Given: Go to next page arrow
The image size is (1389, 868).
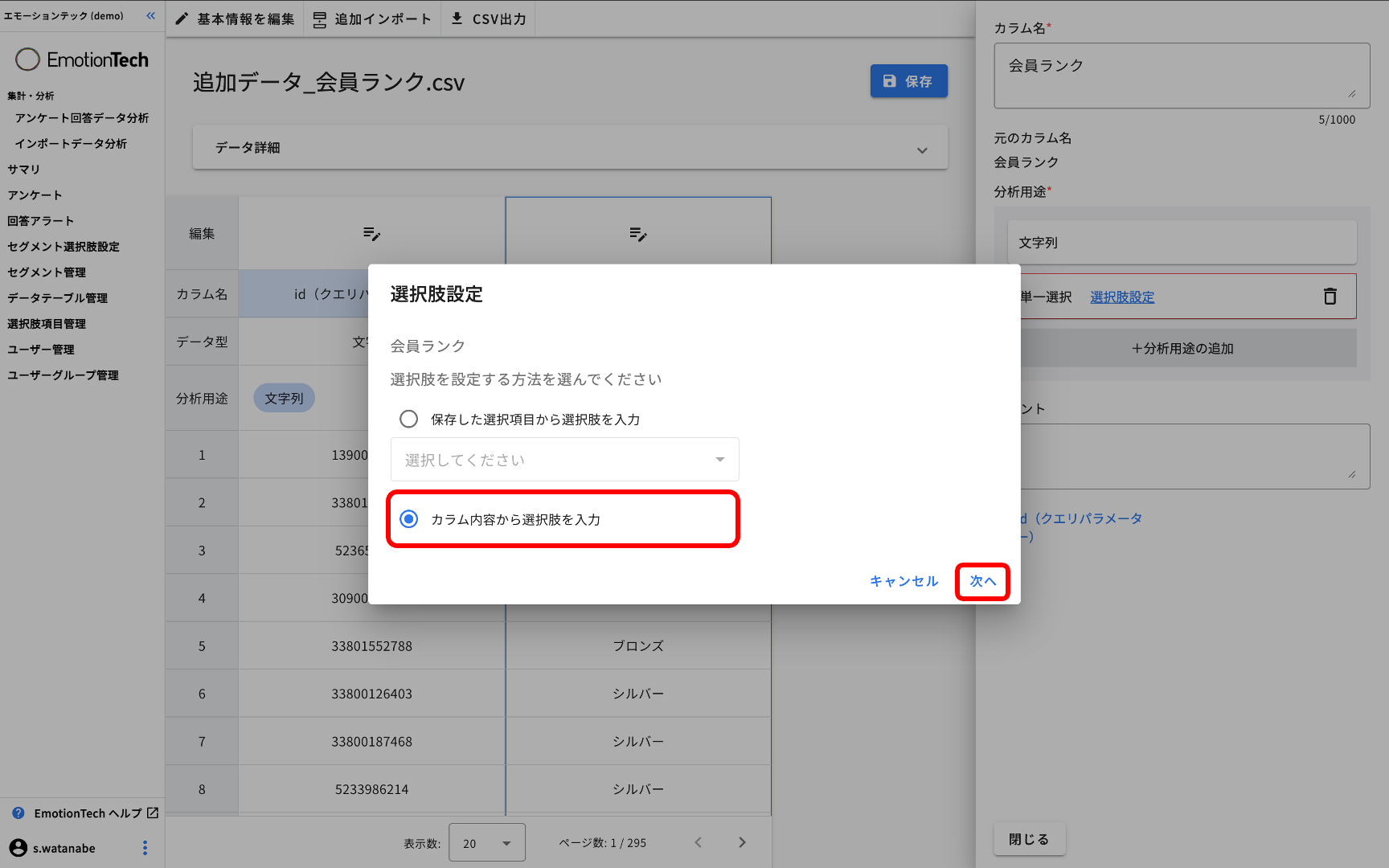Looking at the screenshot, I should [x=742, y=842].
